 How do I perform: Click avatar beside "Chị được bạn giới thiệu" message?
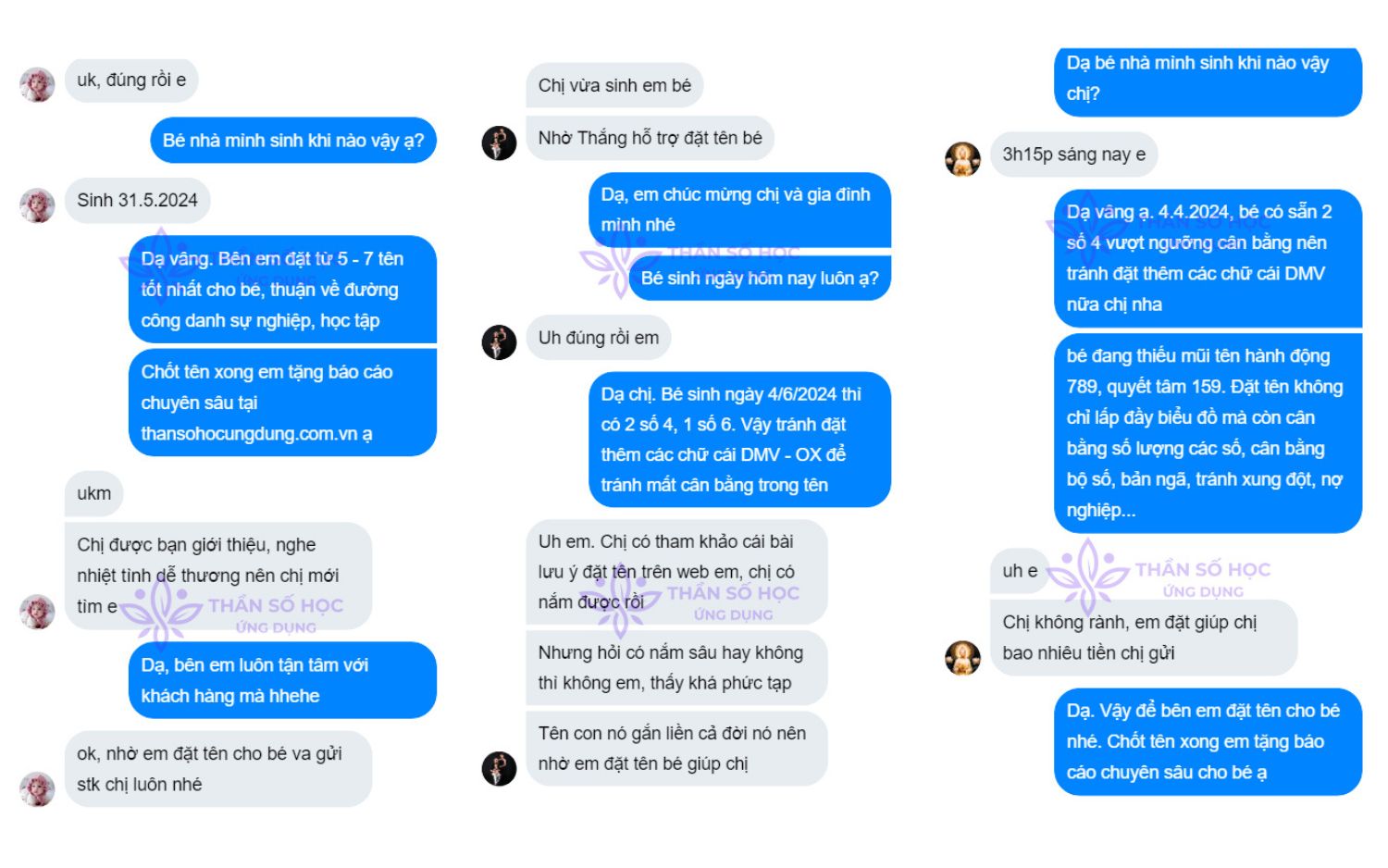[x=37, y=612]
